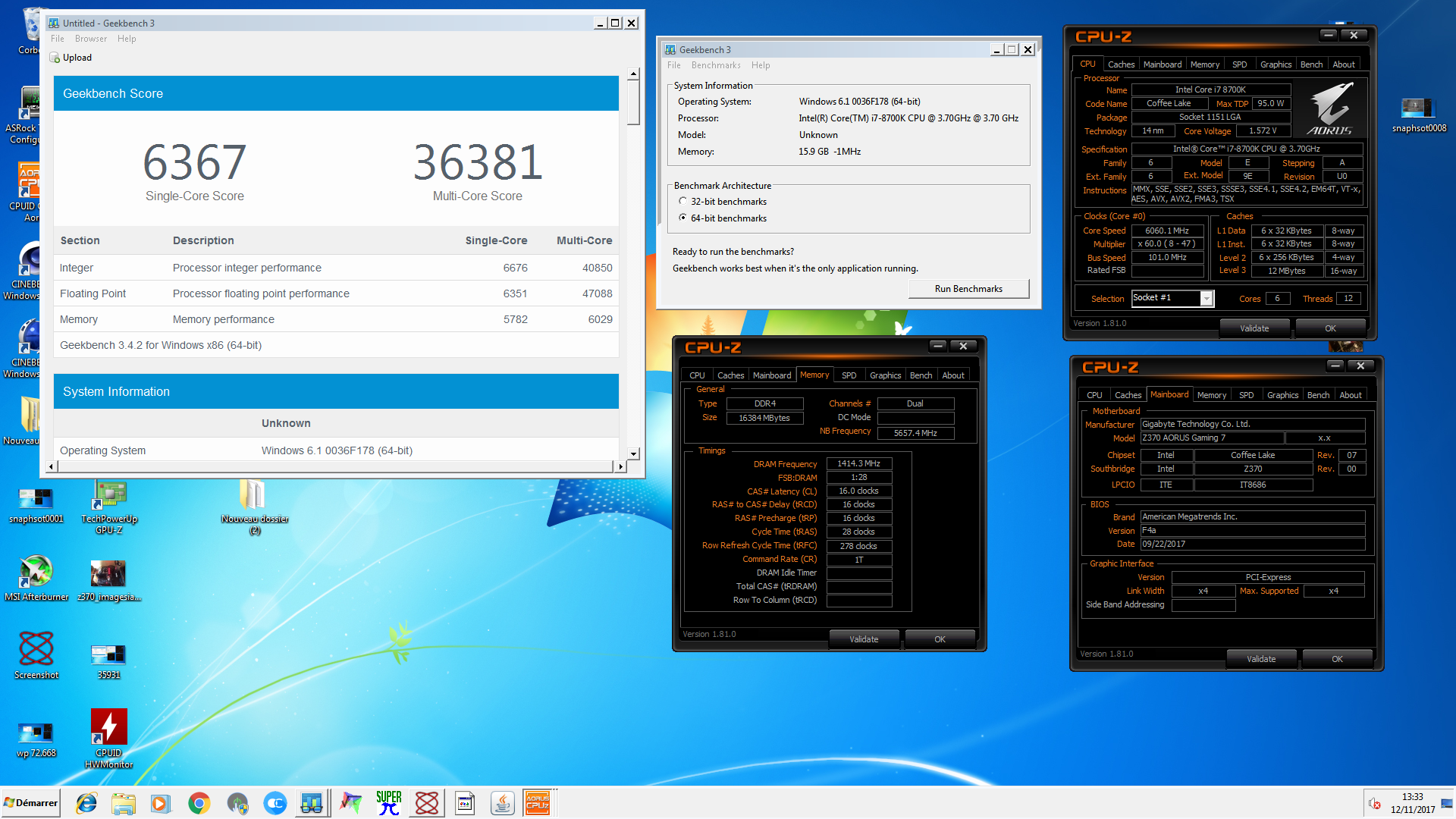This screenshot has width=1456, height=819.
Task: Select snaphsot0008 image on desktop
Action: click(x=1419, y=115)
